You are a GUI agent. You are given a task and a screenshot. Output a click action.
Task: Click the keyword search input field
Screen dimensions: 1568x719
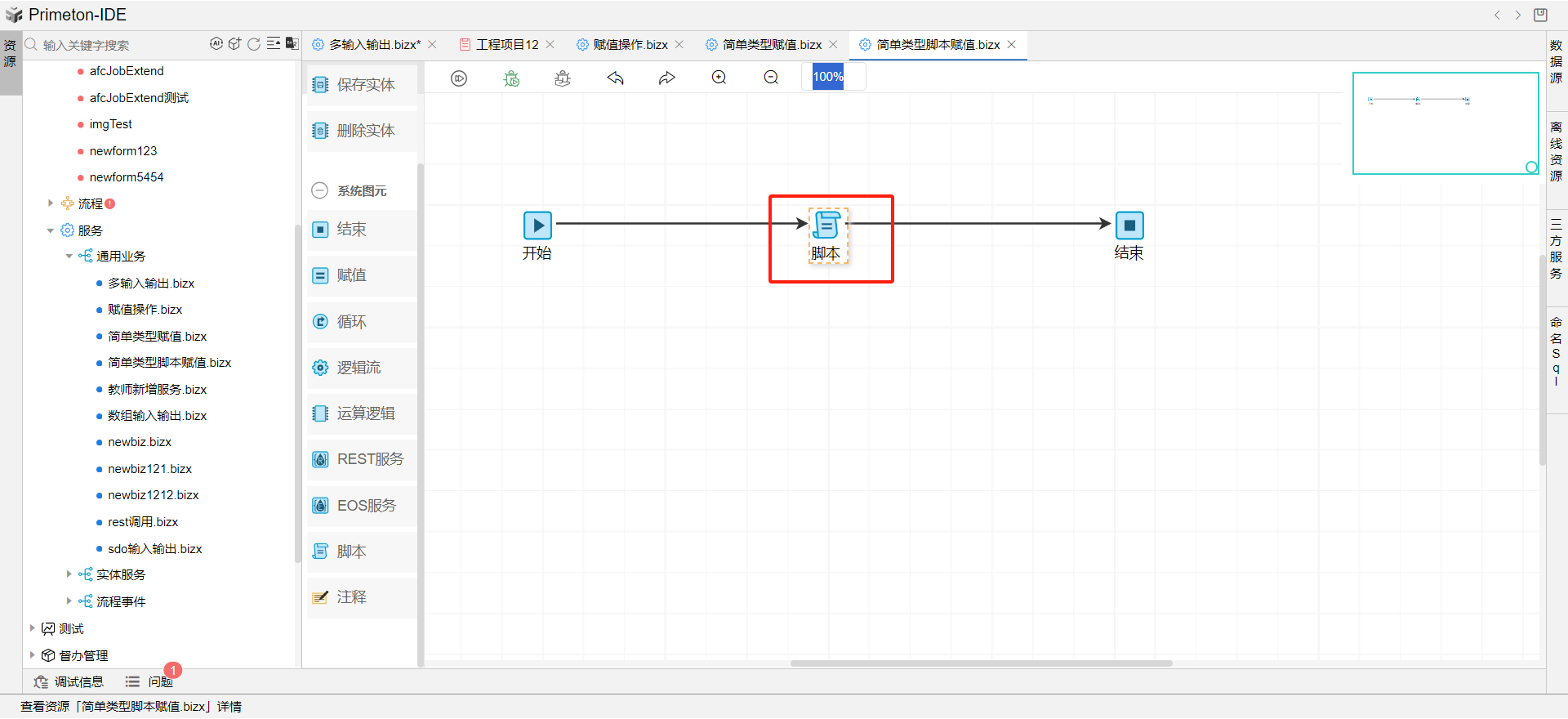pos(114,45)
